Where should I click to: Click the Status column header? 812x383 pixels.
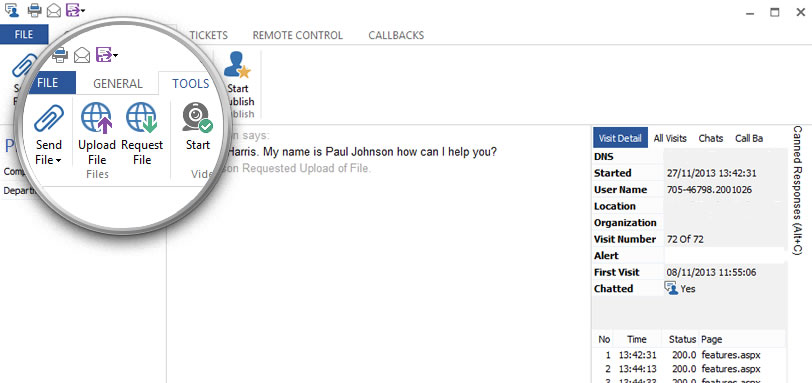point(682,340)
